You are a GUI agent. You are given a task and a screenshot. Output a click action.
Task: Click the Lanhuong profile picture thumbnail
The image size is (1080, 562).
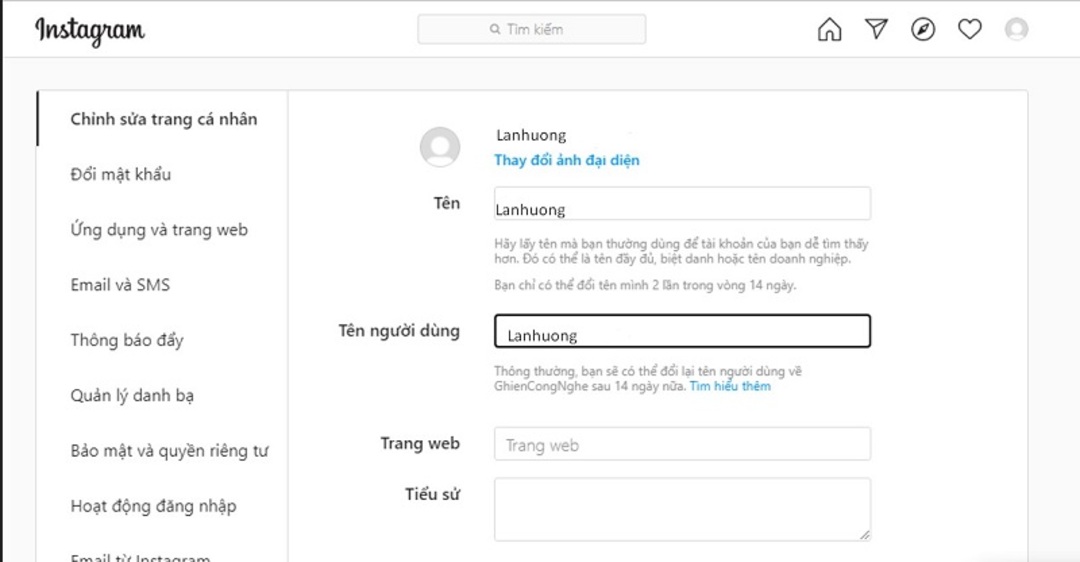pos(440,148)
